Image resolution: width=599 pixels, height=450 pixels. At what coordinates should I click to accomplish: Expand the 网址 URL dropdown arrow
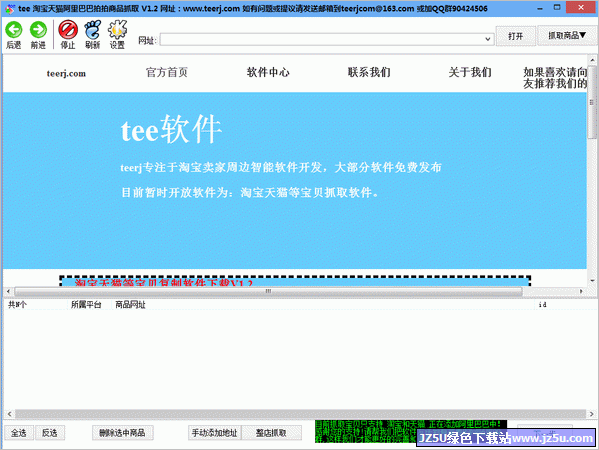tap(488, 39)
